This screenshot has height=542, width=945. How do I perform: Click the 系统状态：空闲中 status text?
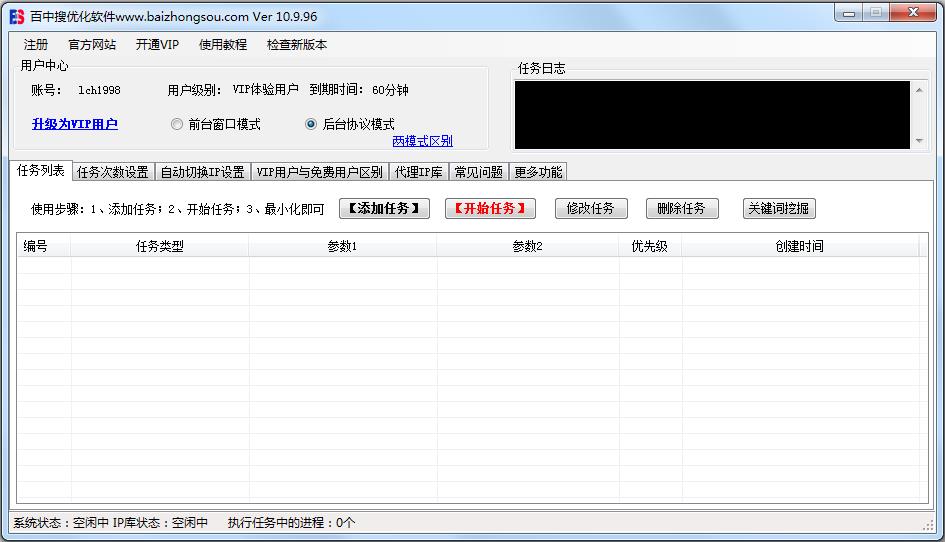pos(61,523)
